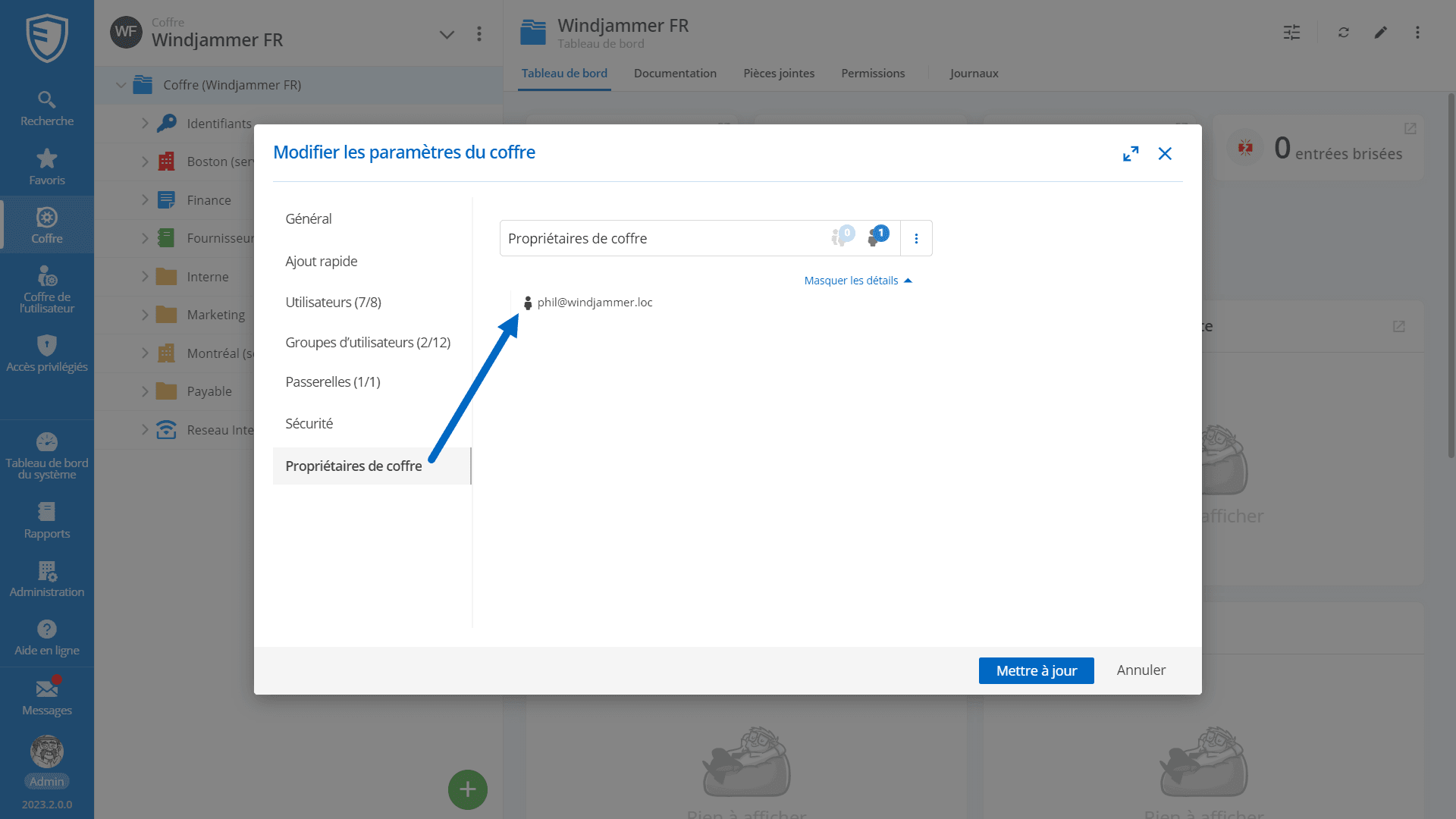
Task: Click the pencil edit icon
Action: click(1380, 33)
